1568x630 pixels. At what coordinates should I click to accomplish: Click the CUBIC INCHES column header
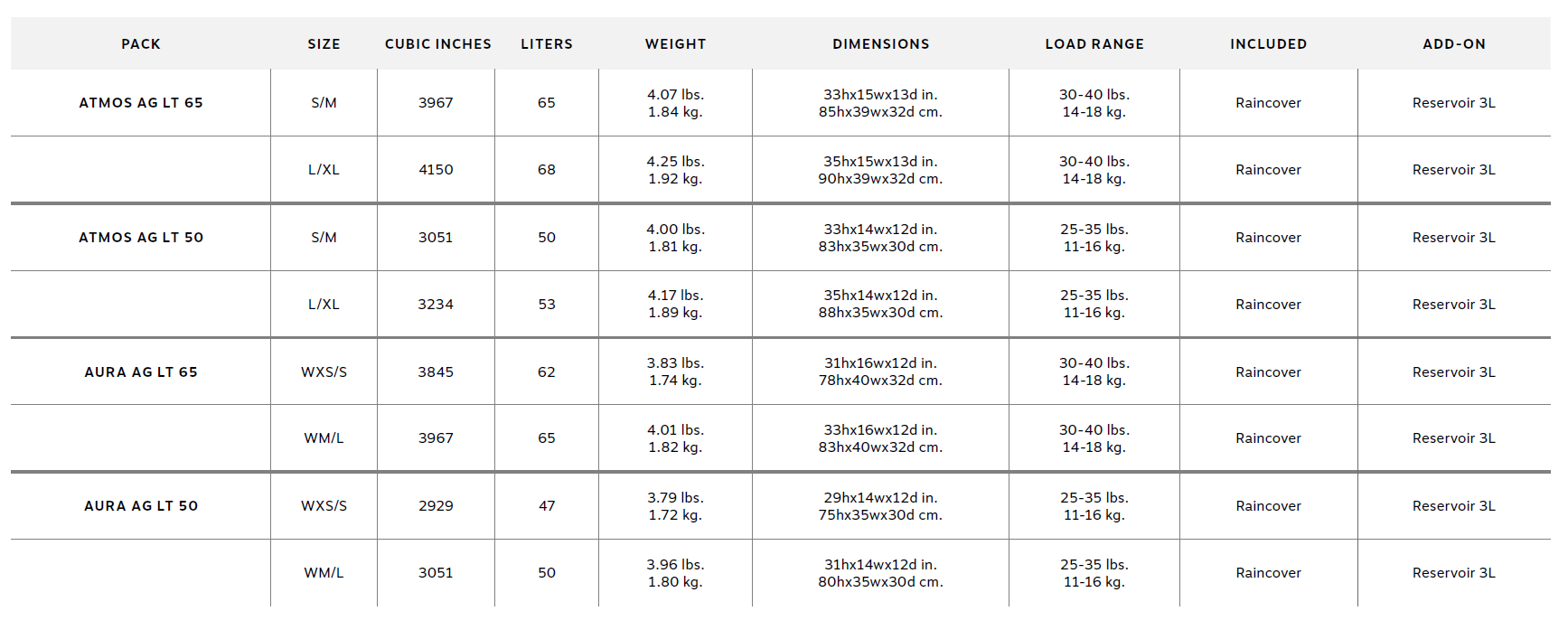coord(438,44)
